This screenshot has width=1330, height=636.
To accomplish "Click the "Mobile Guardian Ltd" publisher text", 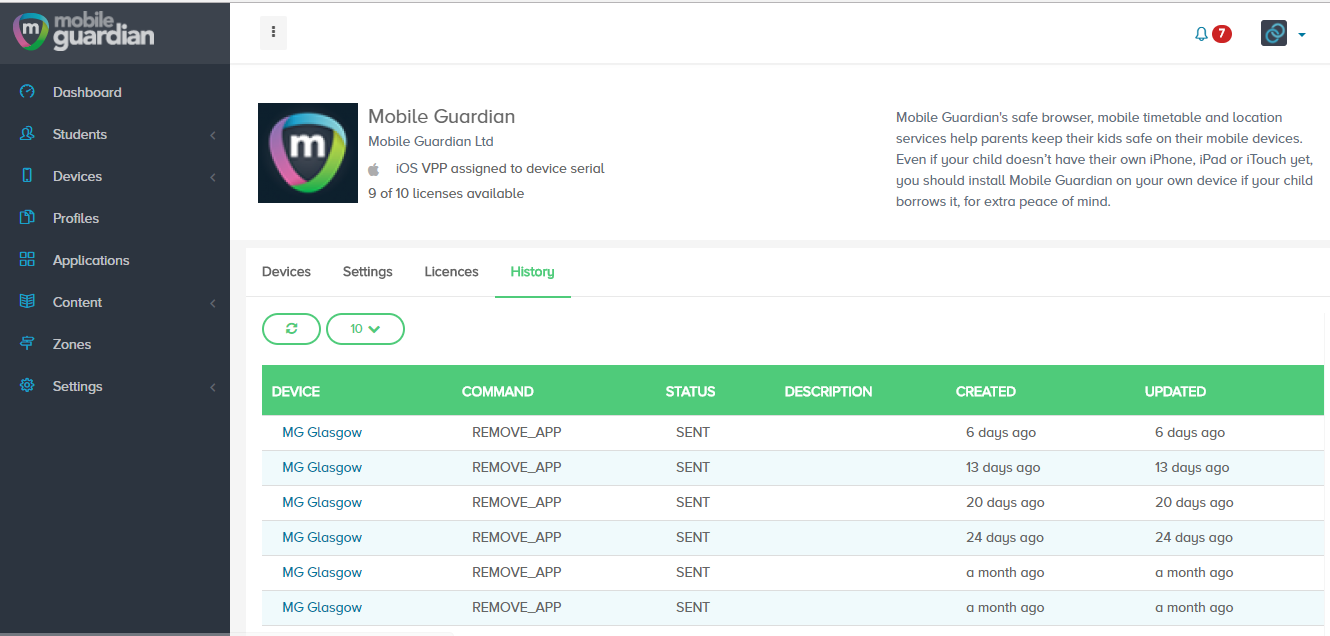I will (431, 142).
